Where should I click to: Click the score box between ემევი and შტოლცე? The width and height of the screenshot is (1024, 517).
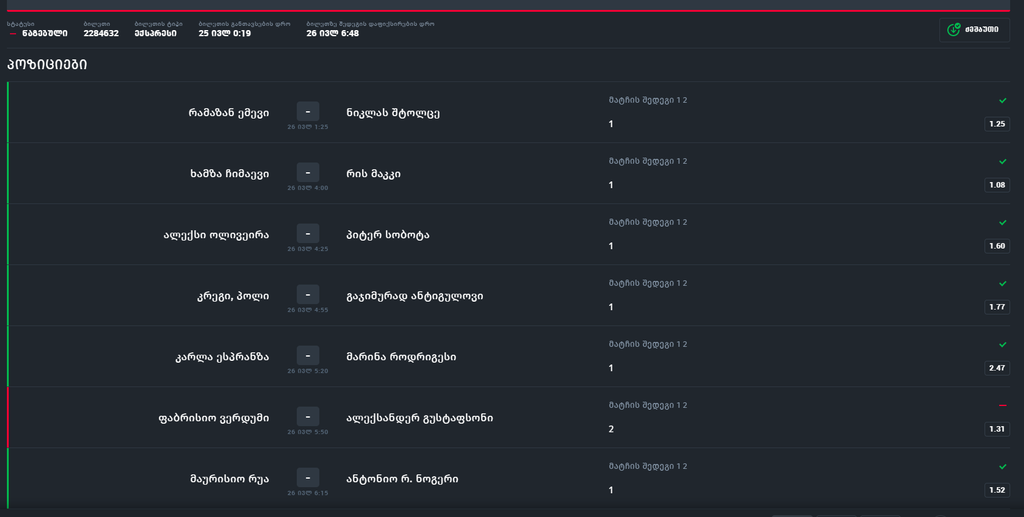click(307, 112)
